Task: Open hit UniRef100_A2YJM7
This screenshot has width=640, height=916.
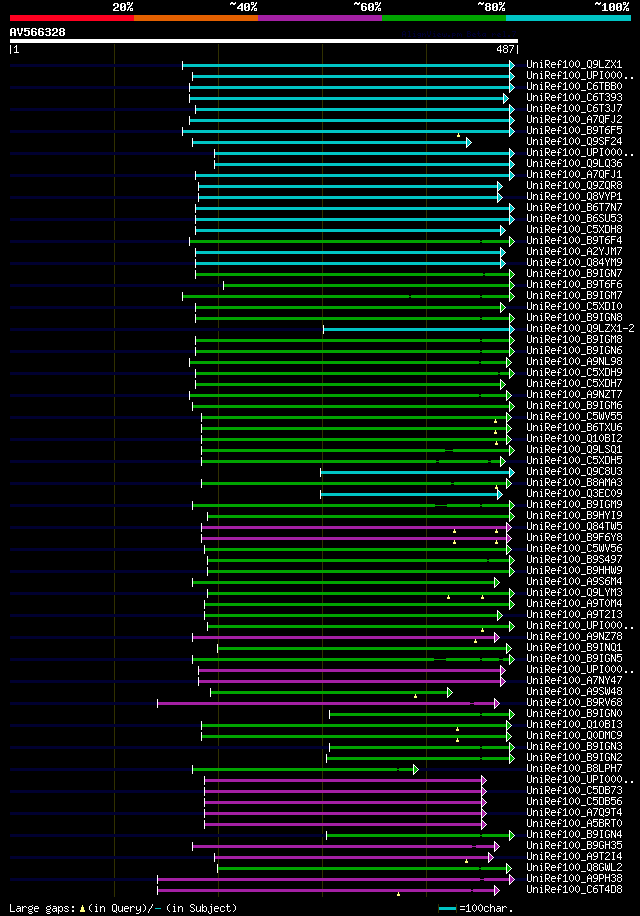Action: (574, 251)
